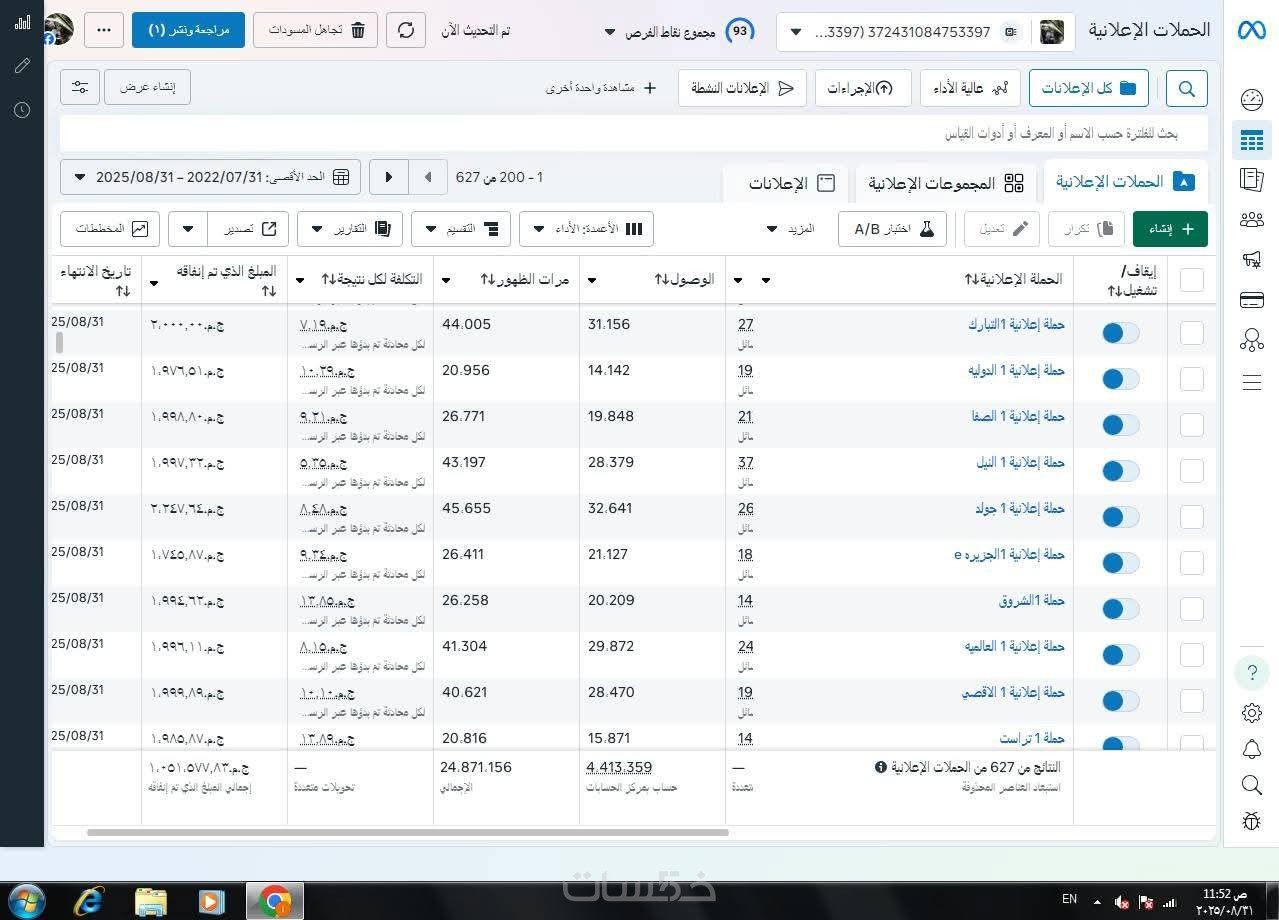Open the الأعمدة: الأداء columns dropdown
Viewport: 1279px width, 920px height.
click(587, 229)
